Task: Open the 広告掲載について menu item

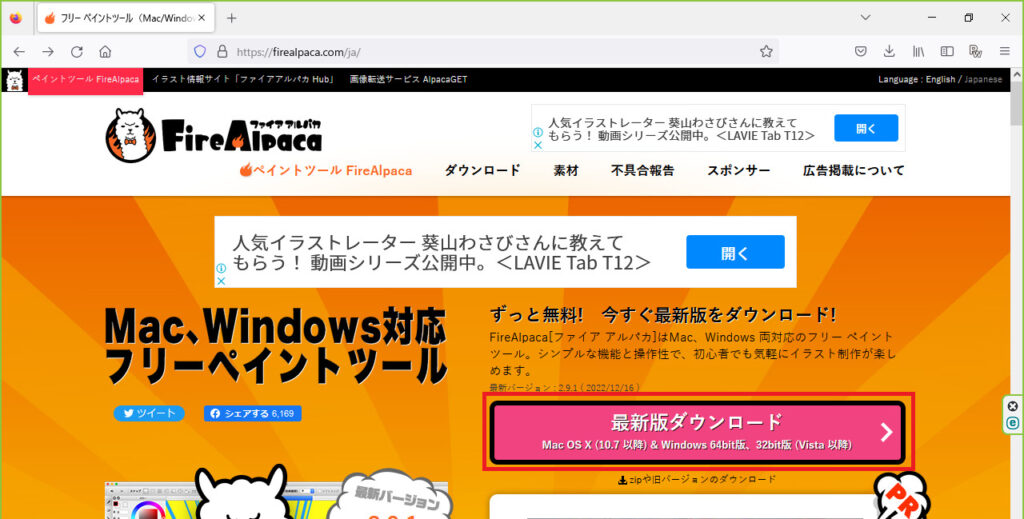Action: (854, 170)
